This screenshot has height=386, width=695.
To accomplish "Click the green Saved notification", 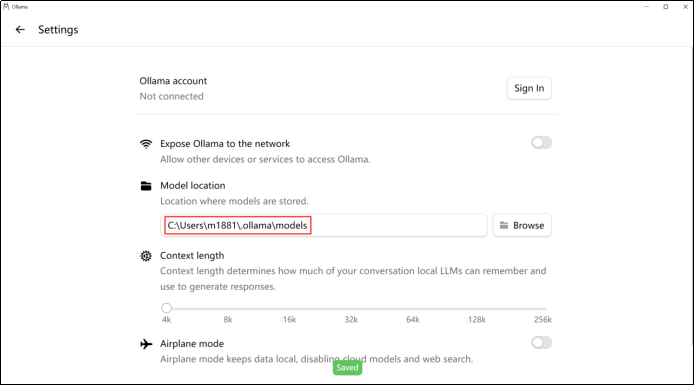I will (x=347, y=367).
